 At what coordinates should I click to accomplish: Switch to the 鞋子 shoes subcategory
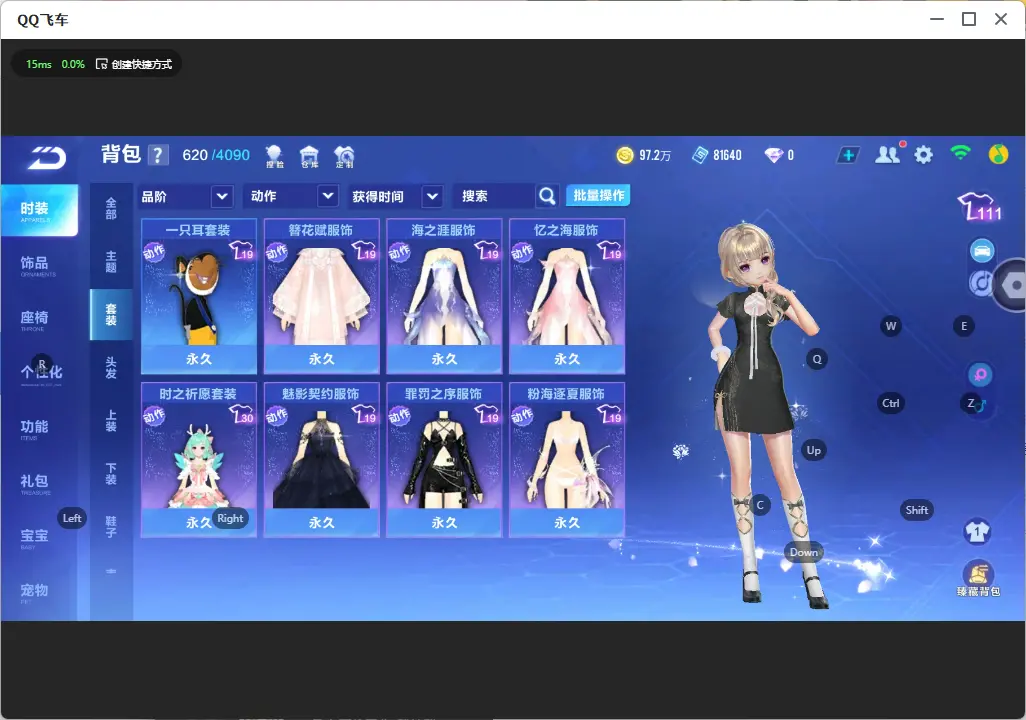coord(111,527)
